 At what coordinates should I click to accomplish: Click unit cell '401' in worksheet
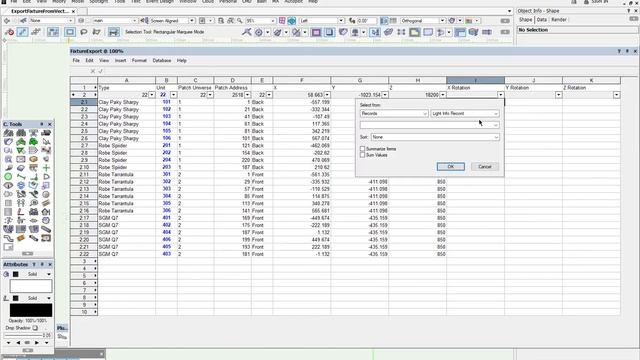pos(167,218)
